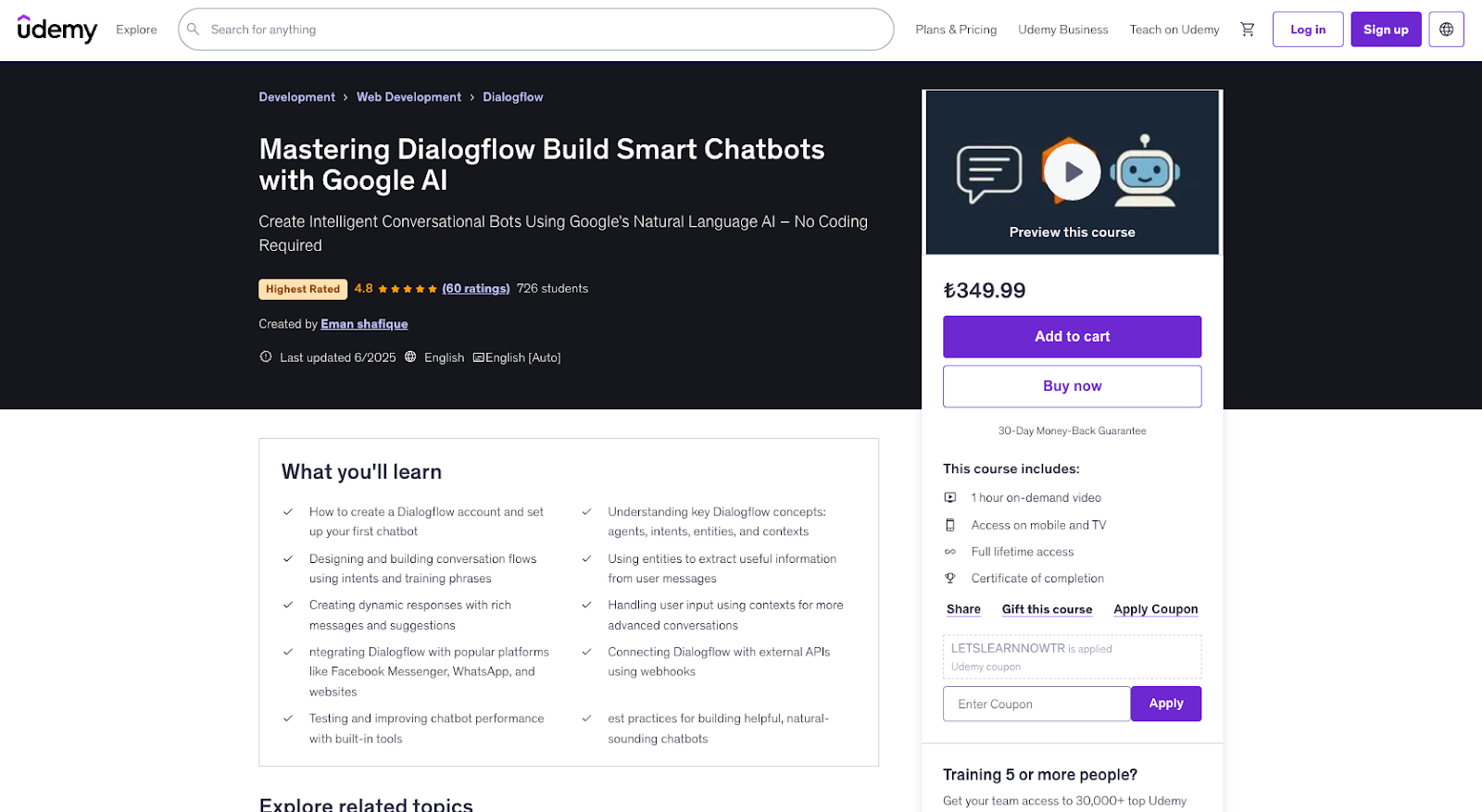Screen dimensions: 1482x812
Task: Click the trophy icon by Certificate of completion
Action: (950, 579)
